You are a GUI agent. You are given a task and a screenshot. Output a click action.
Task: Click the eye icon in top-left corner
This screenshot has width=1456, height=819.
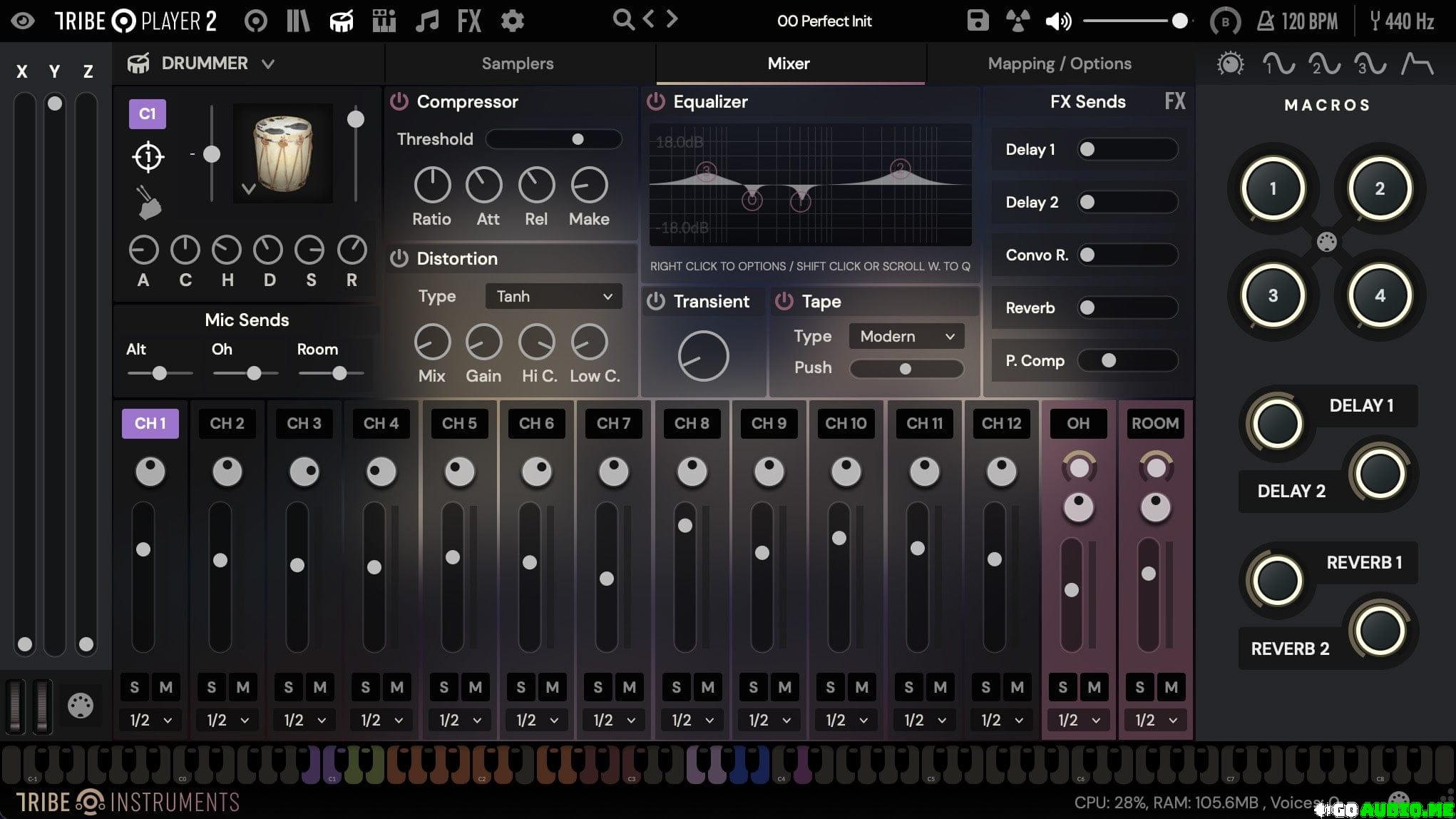coord(23,21)
